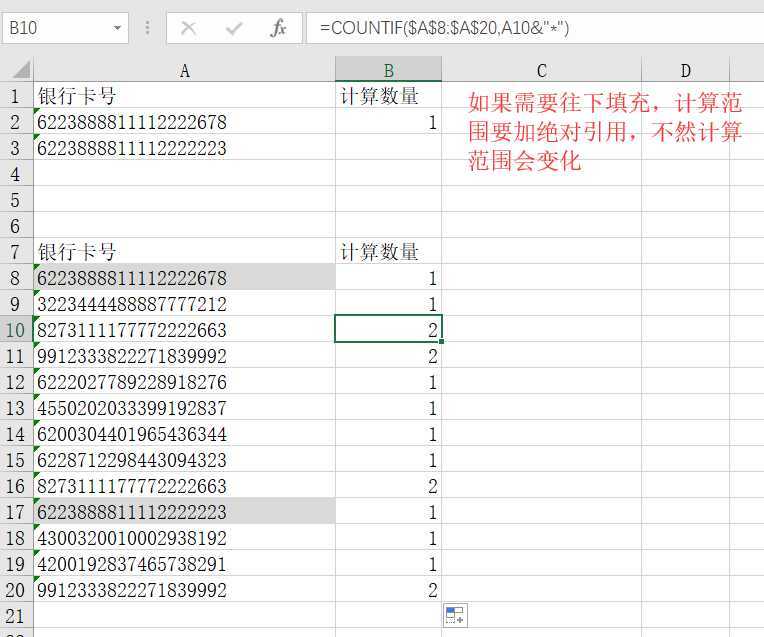Select row 17 header
This screenshot has height=637, width=764.
(16, 512)
